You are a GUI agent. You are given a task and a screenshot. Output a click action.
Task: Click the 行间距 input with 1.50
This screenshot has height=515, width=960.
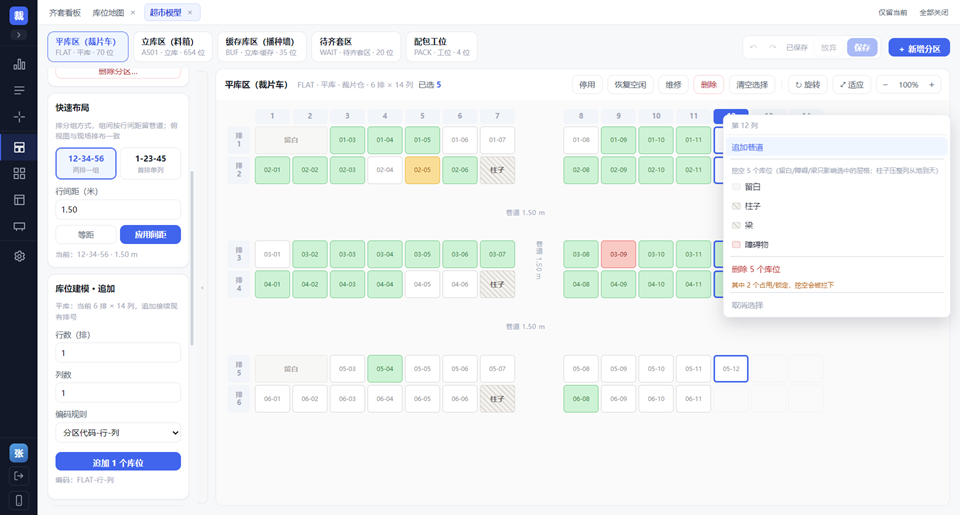(118, 209)
